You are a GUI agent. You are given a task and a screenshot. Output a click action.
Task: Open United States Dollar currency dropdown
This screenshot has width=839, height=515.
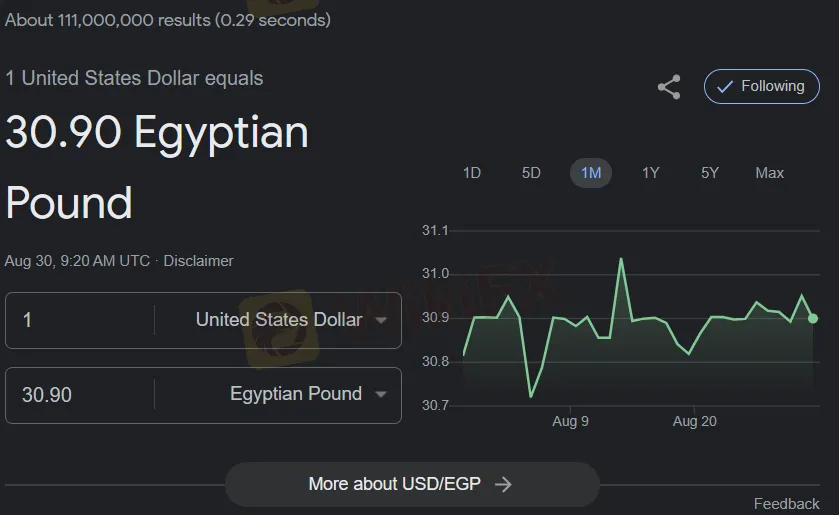[x=291, y=320]
